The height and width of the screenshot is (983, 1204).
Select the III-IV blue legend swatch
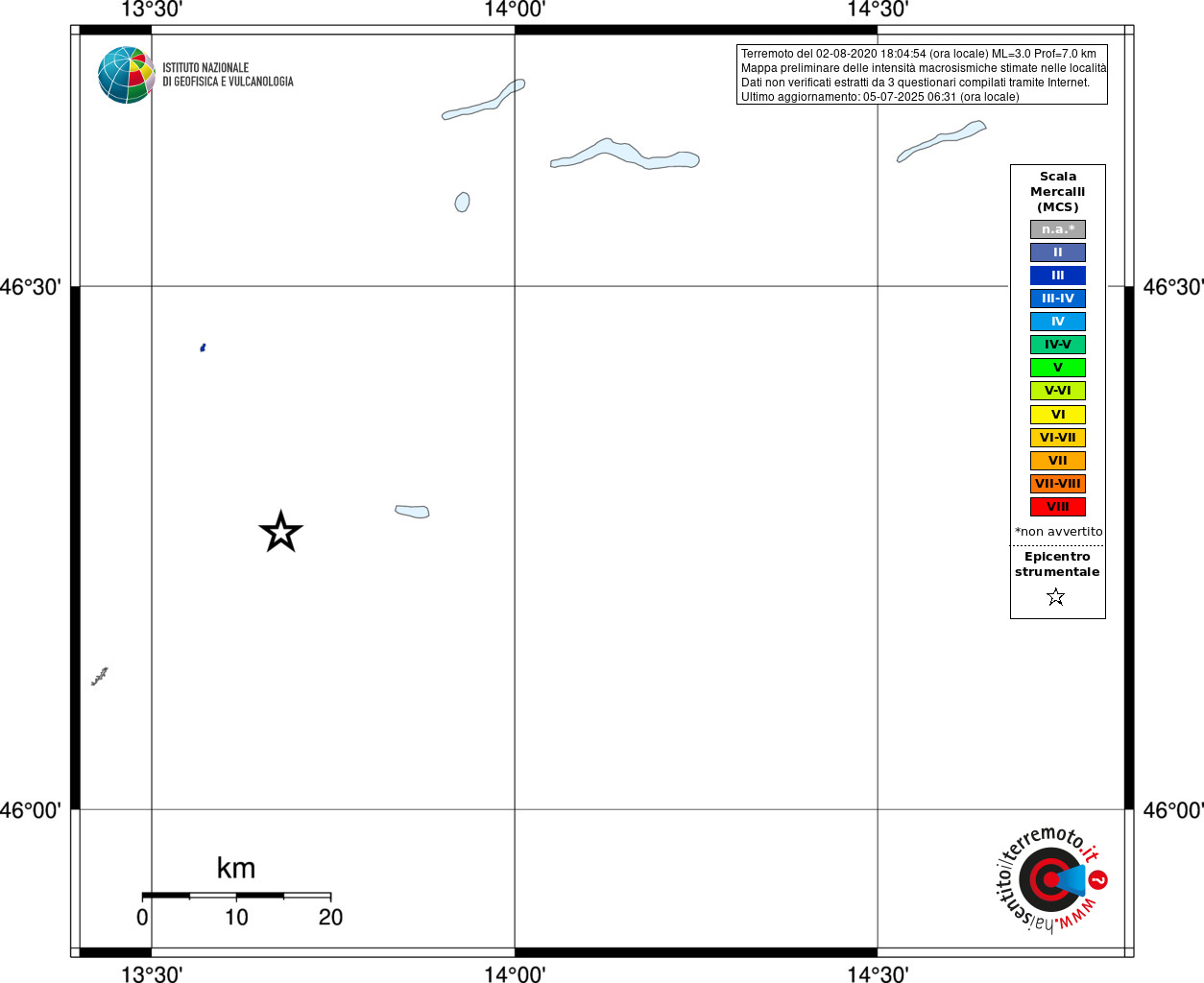click(x=1058, y=299)
